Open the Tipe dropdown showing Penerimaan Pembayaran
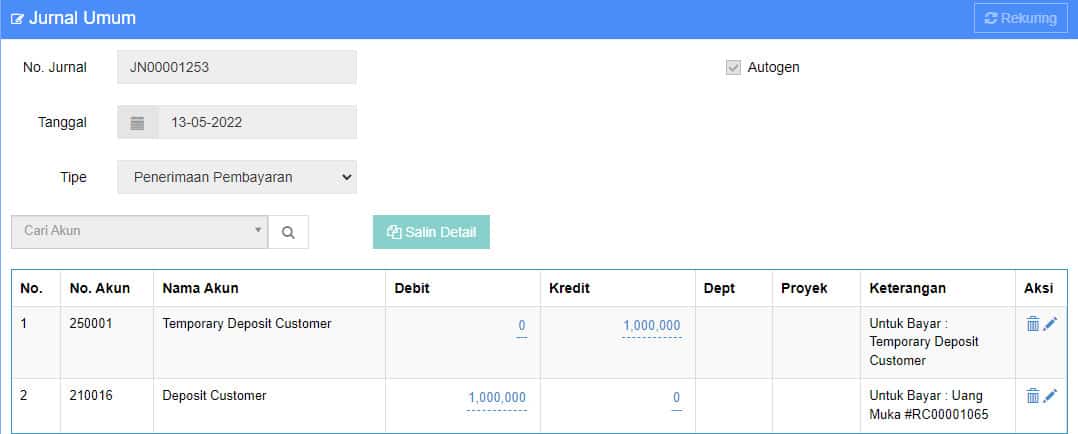1078x434 pixels. click(x=237, y=177)
